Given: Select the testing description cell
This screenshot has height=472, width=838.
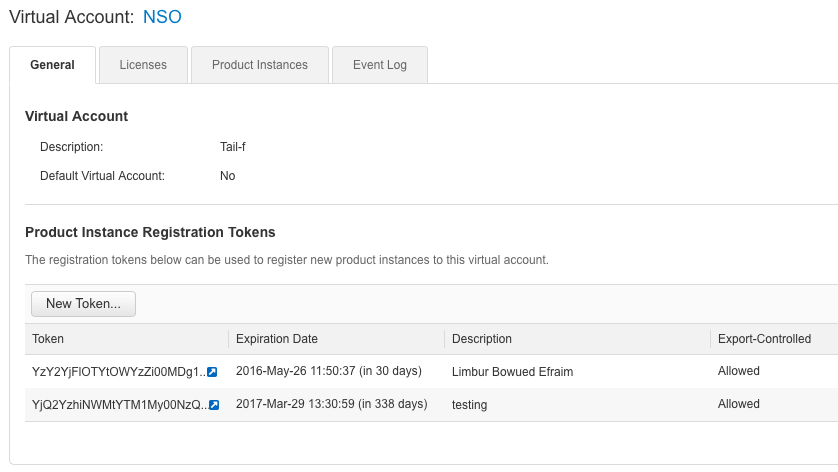Looking at the screenshot, I should (x=470, y=404).
